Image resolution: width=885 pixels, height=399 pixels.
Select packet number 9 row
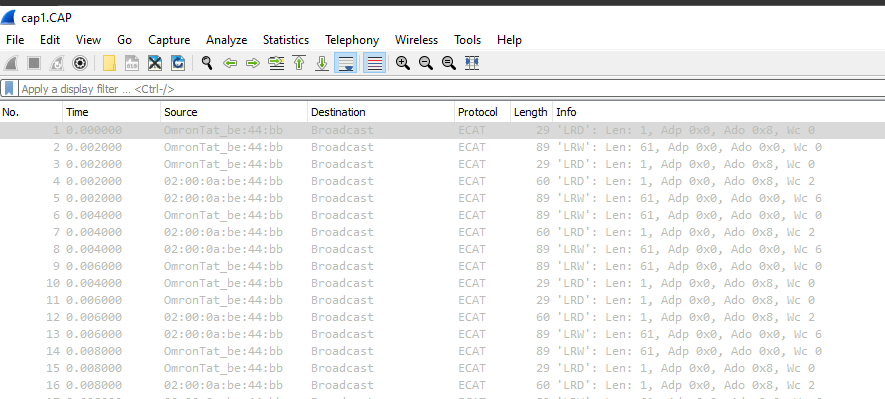click(442, 266)
